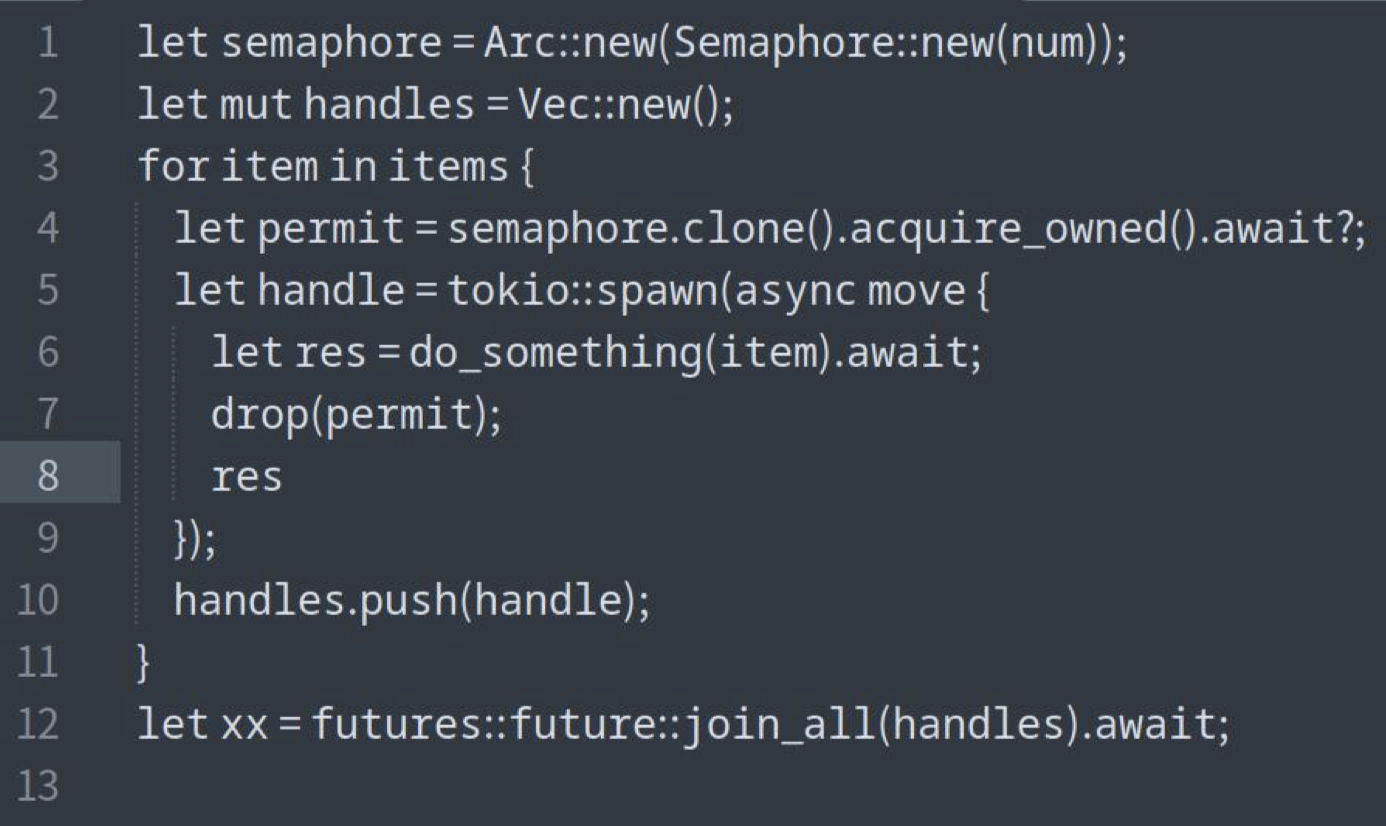Click handles.push(handle) on line 10
The height and width of the screenshot is (826, 1386).
(406, 601)
